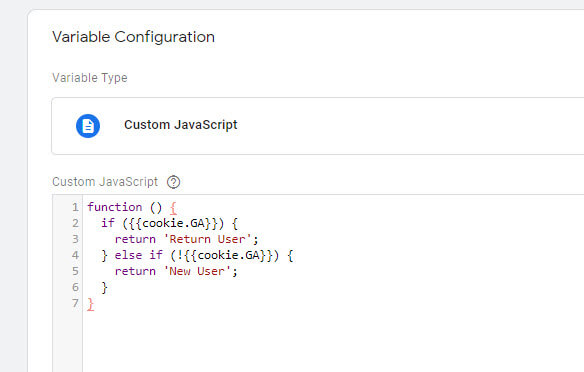The width and height of the screenshot is (584, 372).
Task: Click the opening red brace on line 1
Action: pos(173,208)
